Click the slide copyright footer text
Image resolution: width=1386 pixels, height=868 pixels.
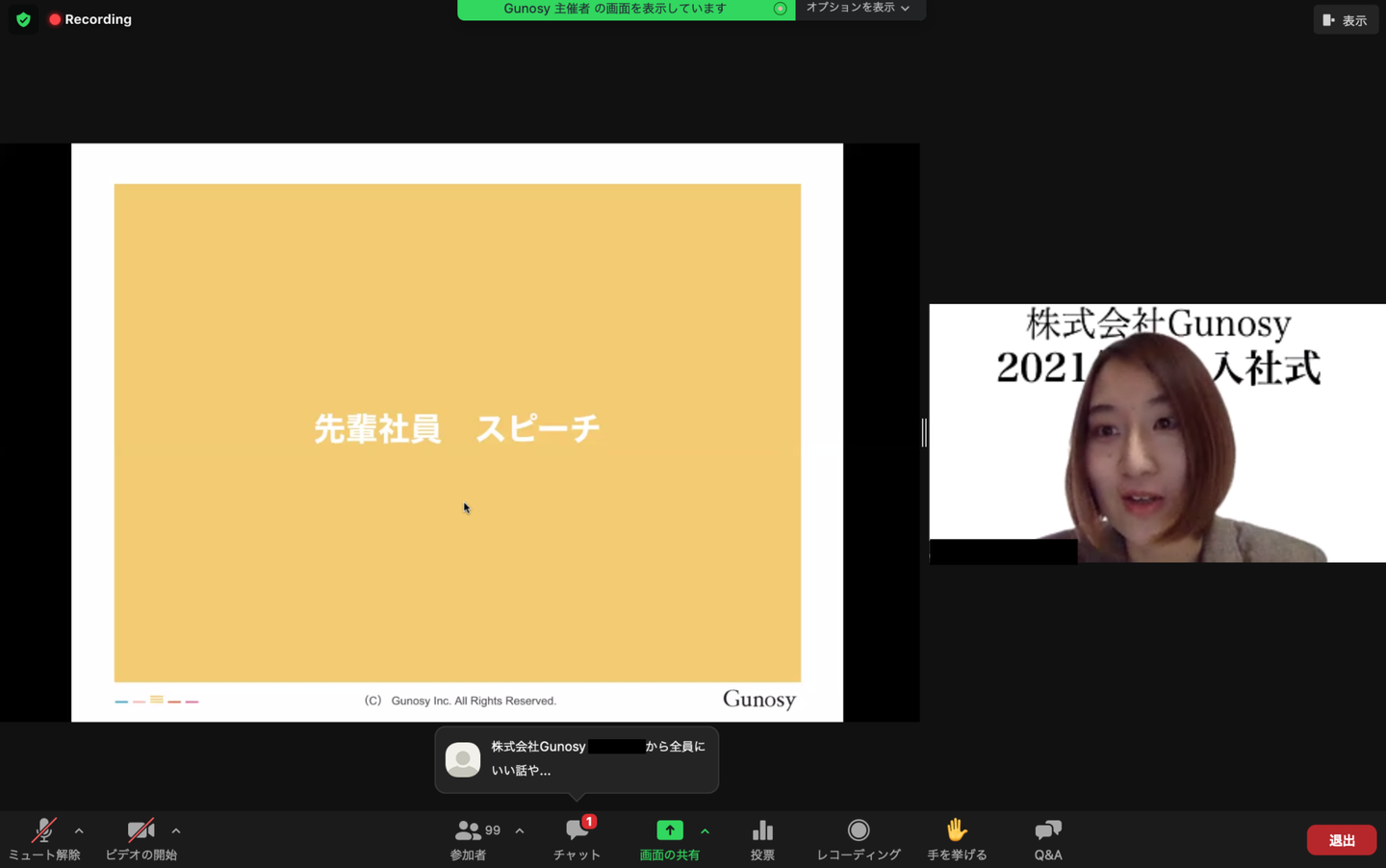click(460, 701)
